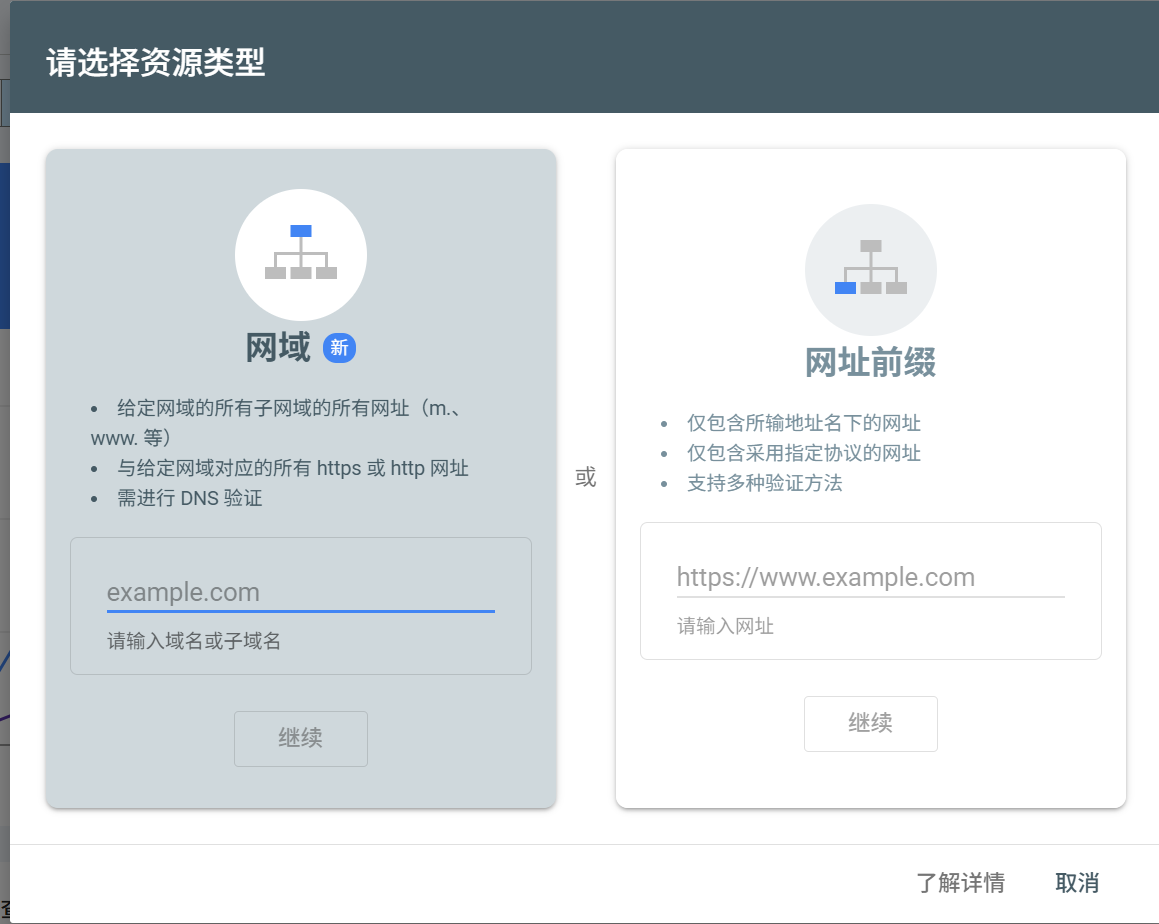Click the https://www.example.com URL input field
This screenshot has height=924, width=1159.
click(x=871, y=577)
